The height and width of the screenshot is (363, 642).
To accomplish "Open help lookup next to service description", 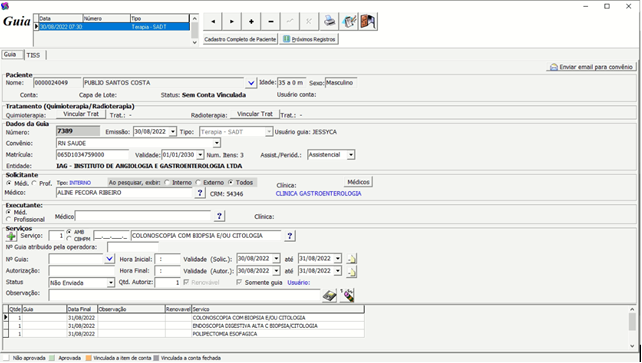I will click(x=289, y=236).
